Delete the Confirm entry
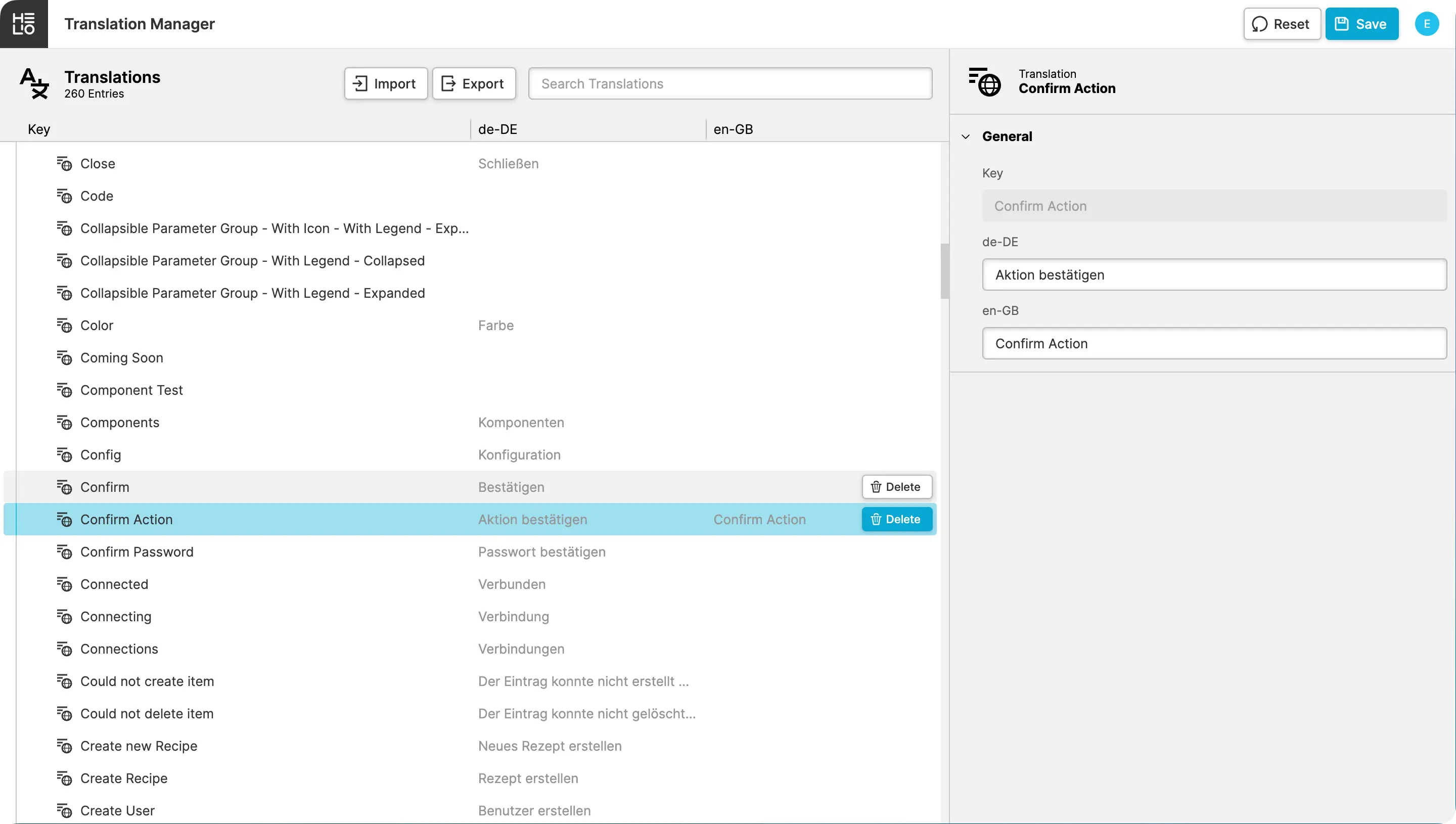Image resolution: width=1456 pixels, height=824 pixels. [896, 487]
